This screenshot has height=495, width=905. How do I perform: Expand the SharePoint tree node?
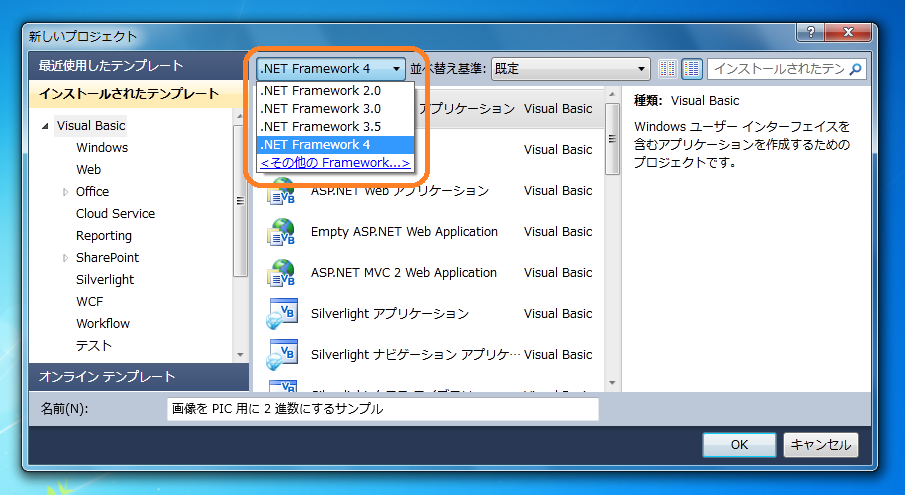click(65, 258)
